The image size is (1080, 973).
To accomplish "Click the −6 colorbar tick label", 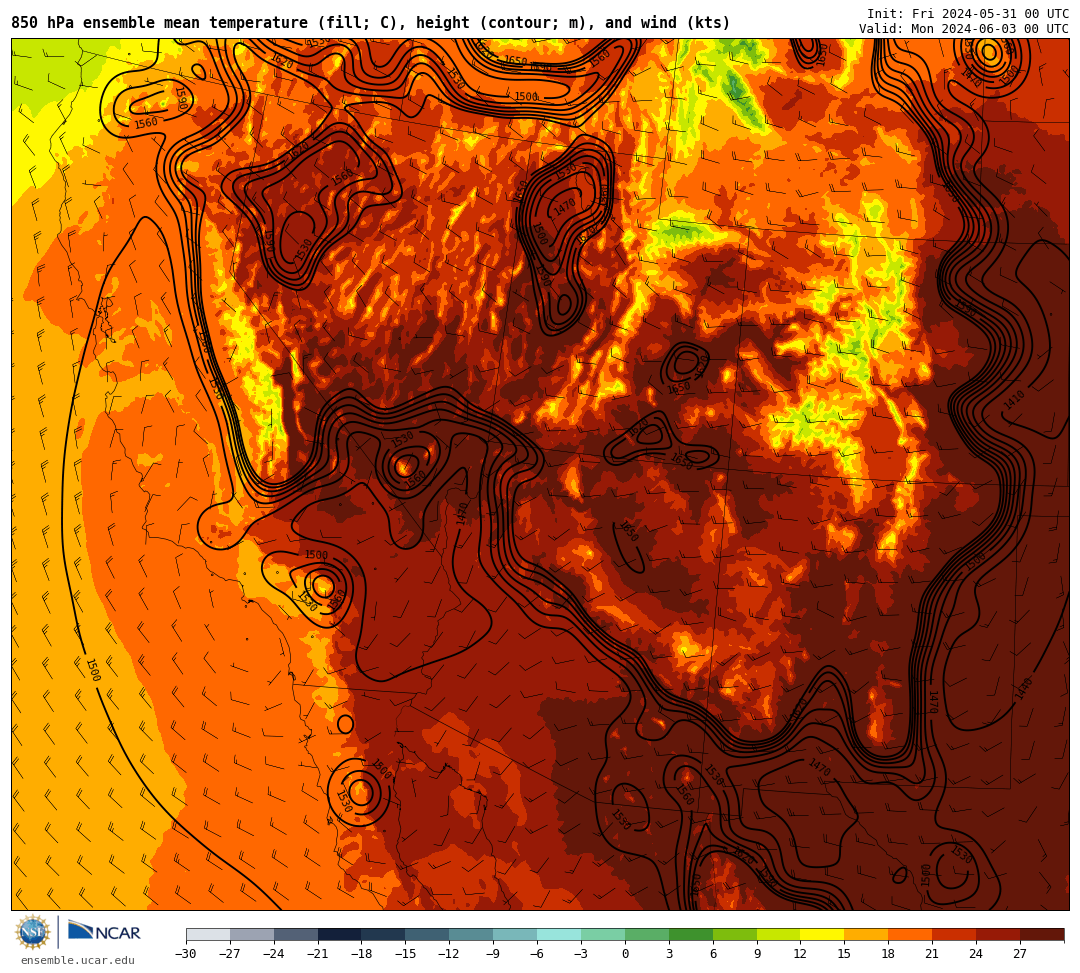I will (537, 954).
